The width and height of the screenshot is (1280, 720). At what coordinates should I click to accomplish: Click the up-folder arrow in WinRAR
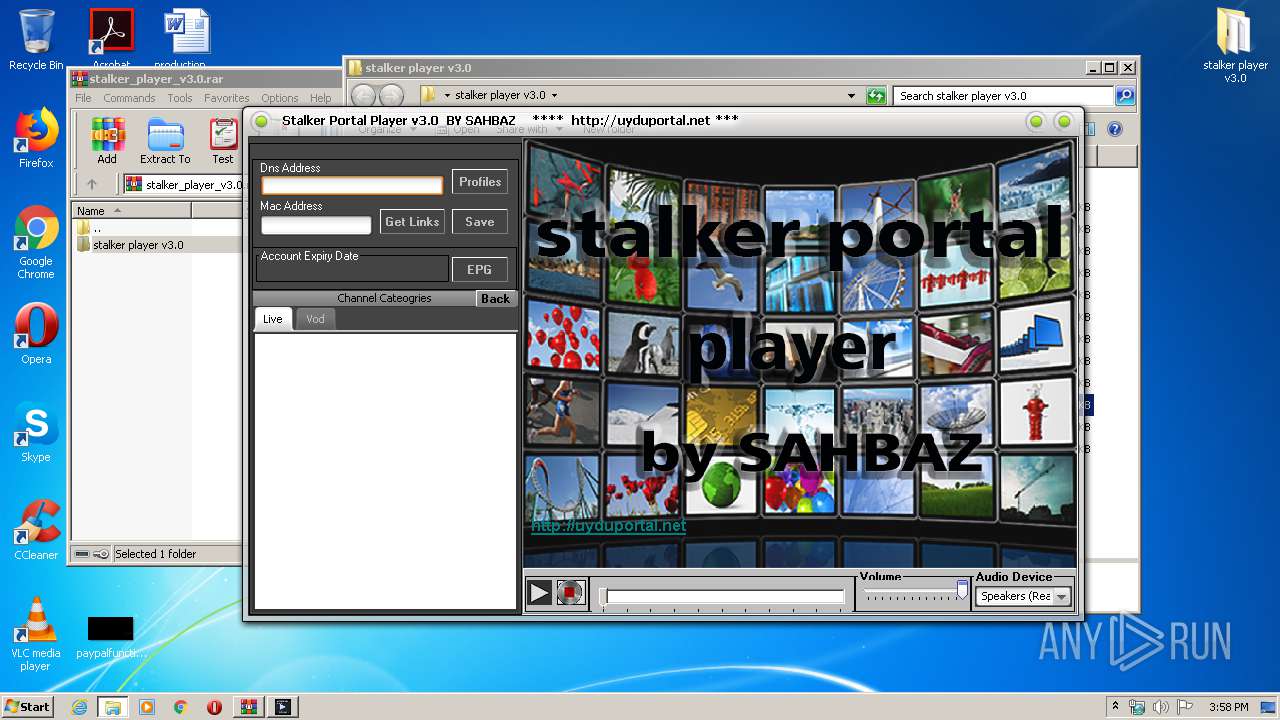(x=92, y=184)
